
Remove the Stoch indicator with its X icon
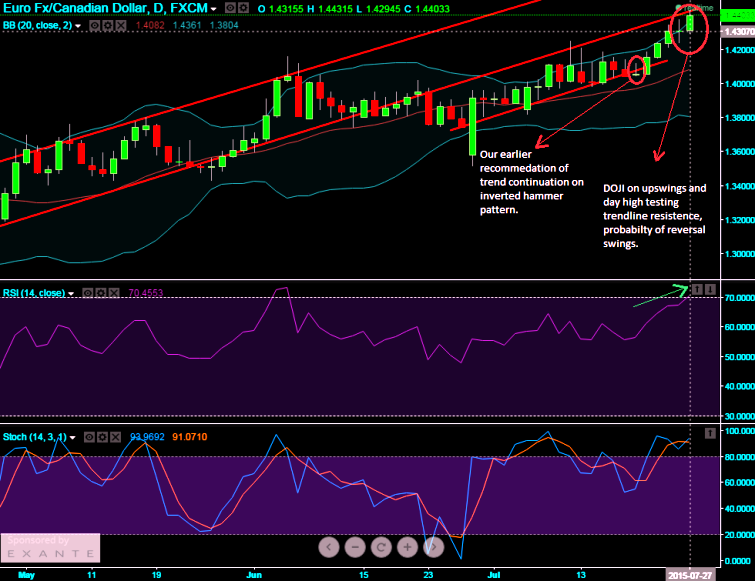point(115,437)
